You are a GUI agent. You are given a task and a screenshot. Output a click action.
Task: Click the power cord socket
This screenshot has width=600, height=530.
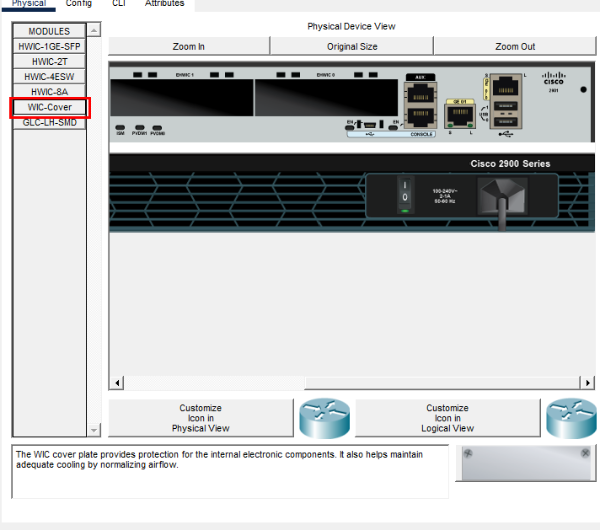click(x=503, y=197)
